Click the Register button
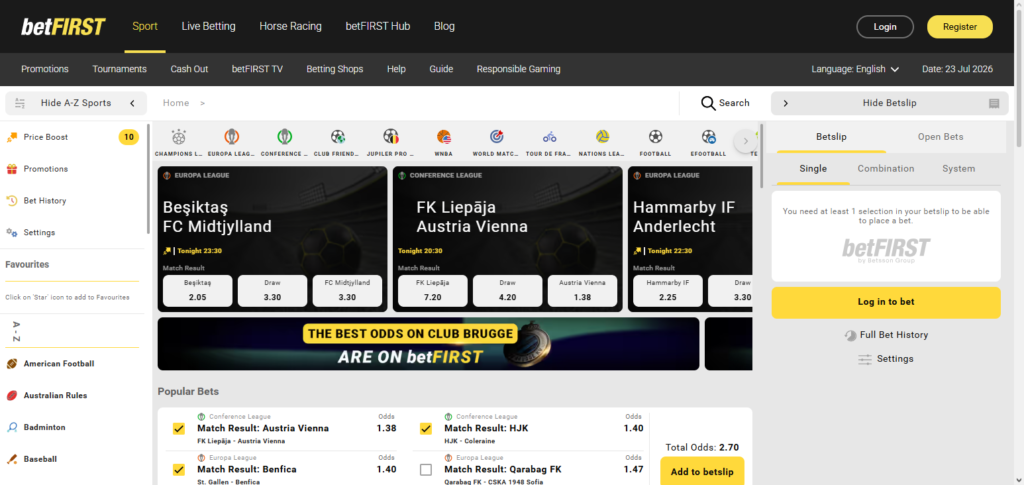Viewport: 1024px width, 485px height. tap(960, 27)
